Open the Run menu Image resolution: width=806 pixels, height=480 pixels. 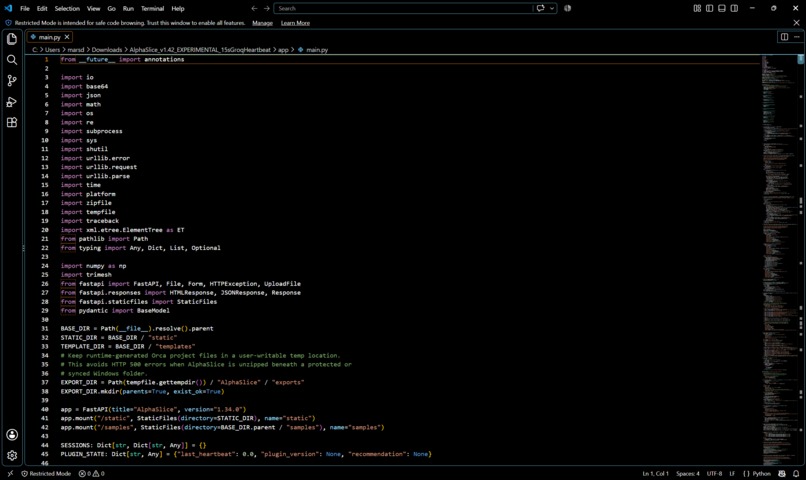[x=129, y=8]
